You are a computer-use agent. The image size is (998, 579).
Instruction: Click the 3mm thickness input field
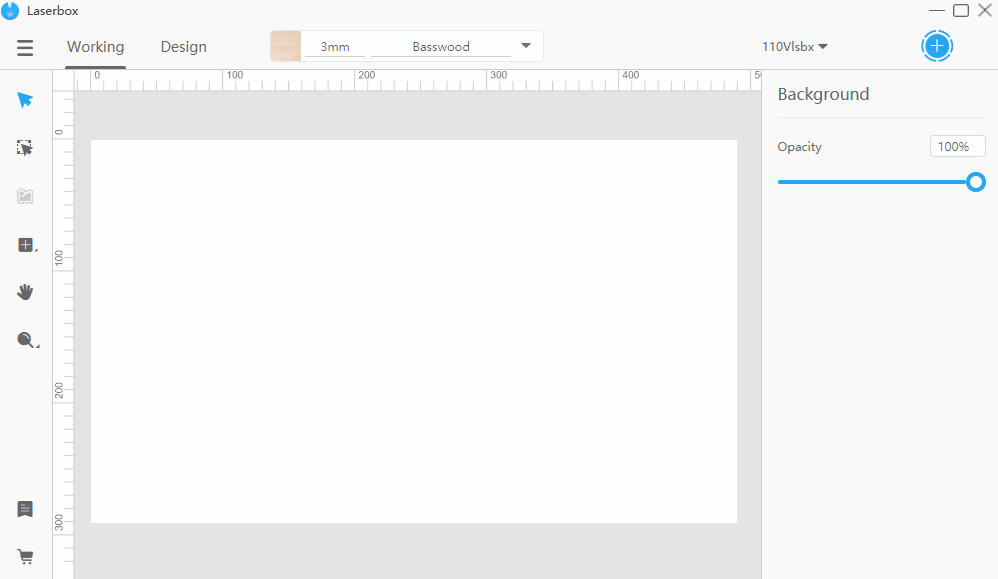pos(333,46)
